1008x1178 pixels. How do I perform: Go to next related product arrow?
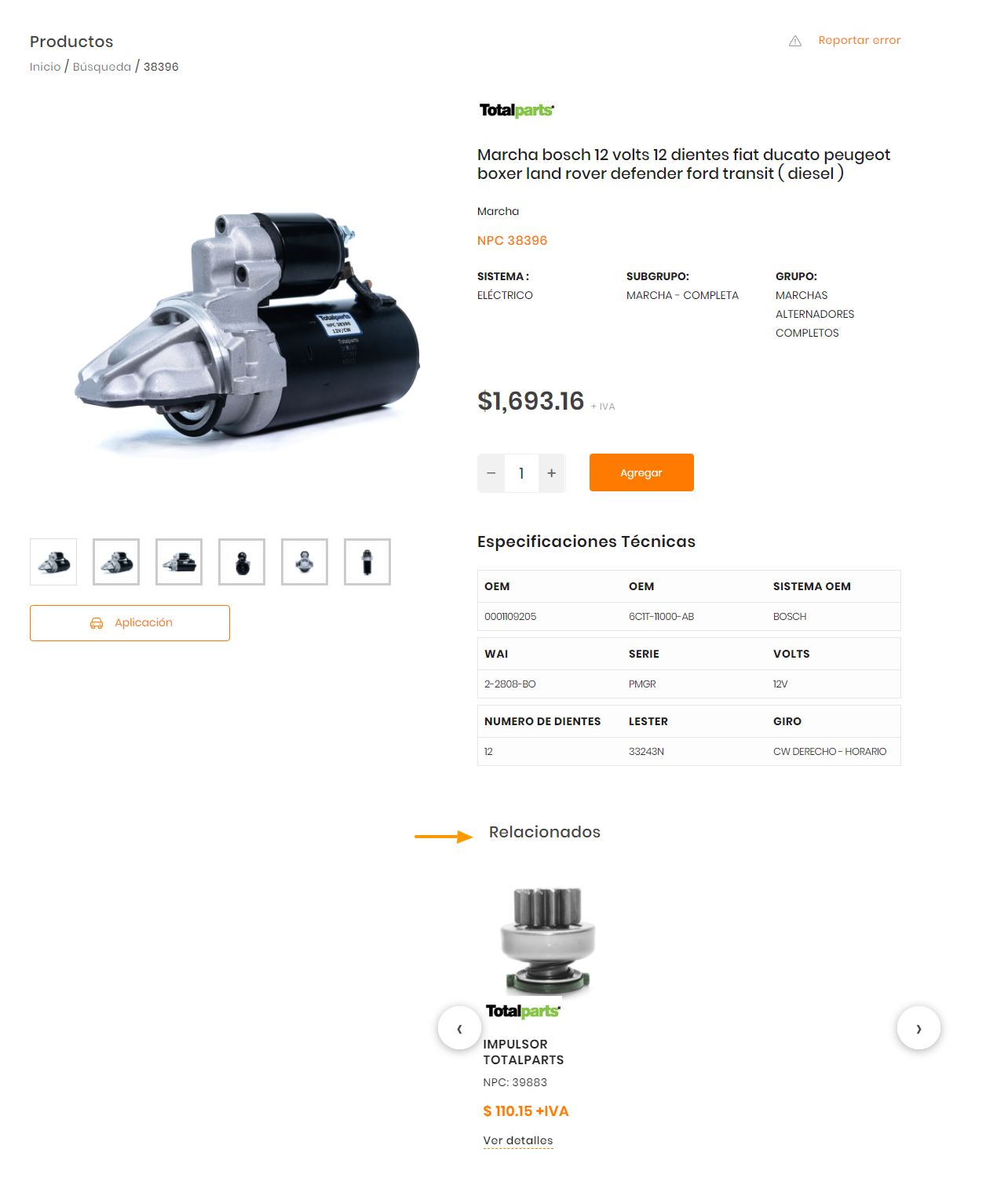pos(919,1027)
